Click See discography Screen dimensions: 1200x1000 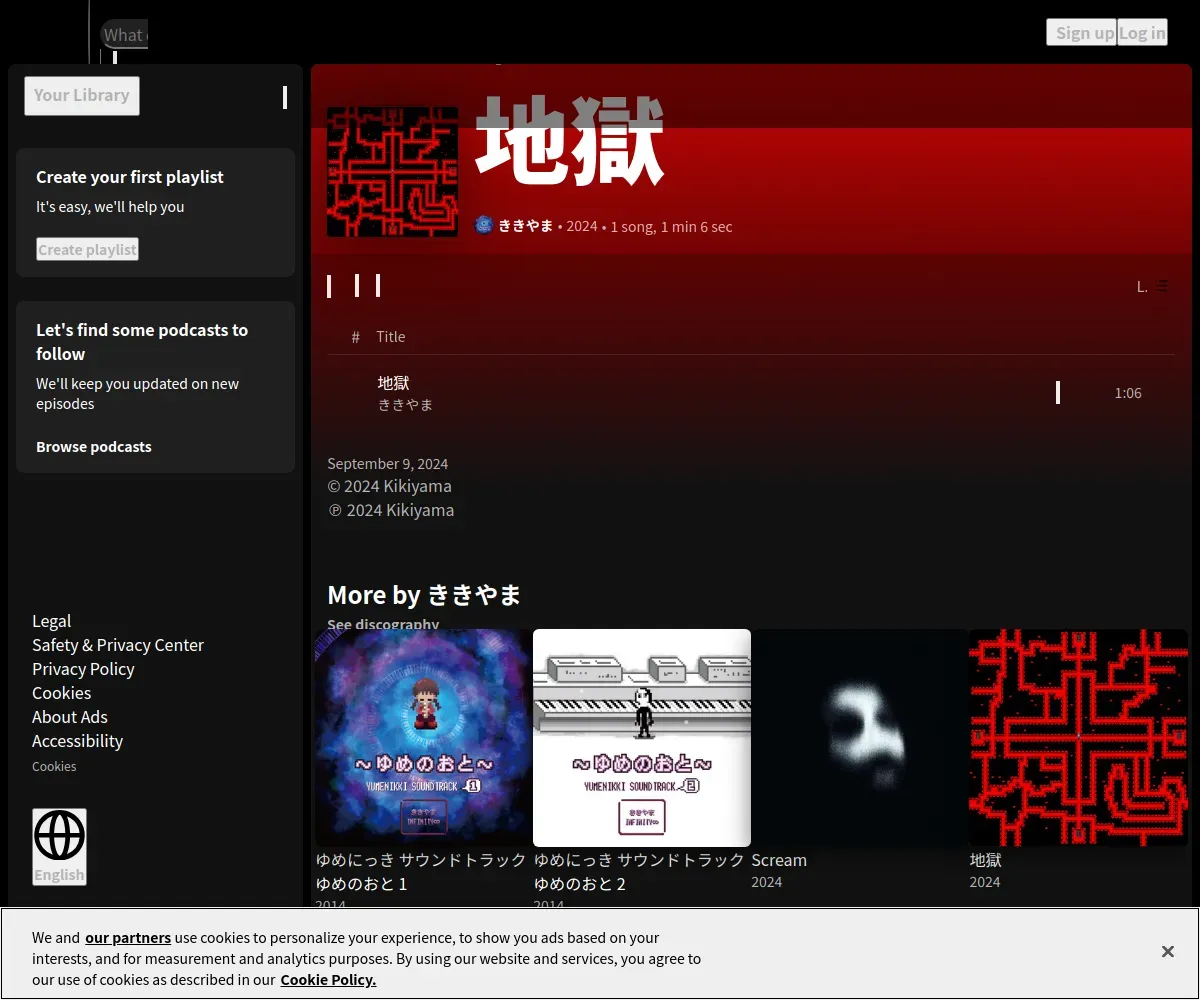[383, 623]
